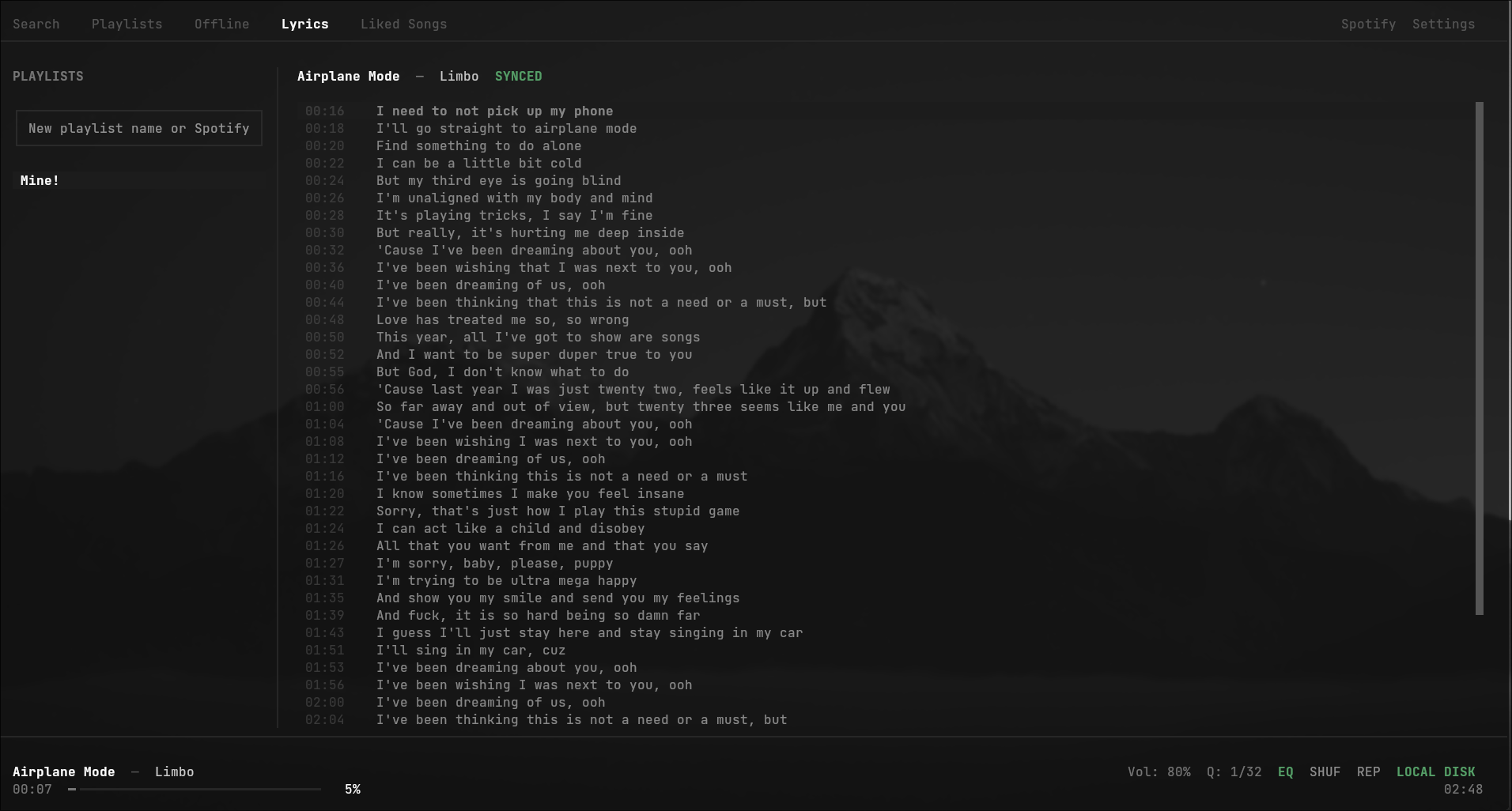
Task: Click the 02:48 total duration label
Action: [x=1463, y=790]
